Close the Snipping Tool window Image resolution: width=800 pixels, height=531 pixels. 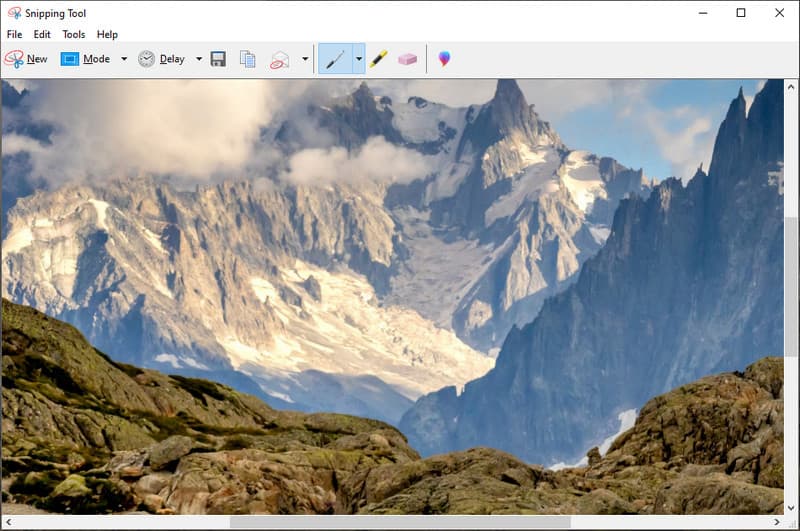click(x=780, y=13)
